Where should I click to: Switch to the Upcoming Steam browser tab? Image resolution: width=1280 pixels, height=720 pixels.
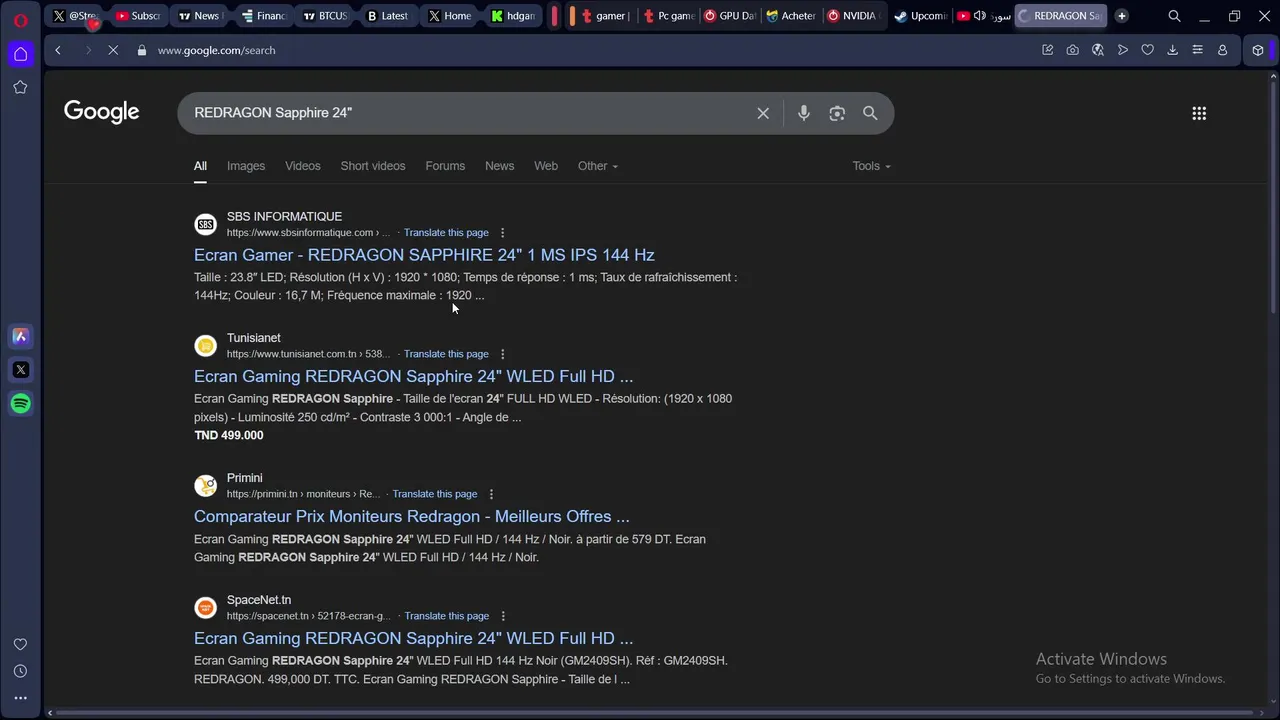[x=920, y=16]
